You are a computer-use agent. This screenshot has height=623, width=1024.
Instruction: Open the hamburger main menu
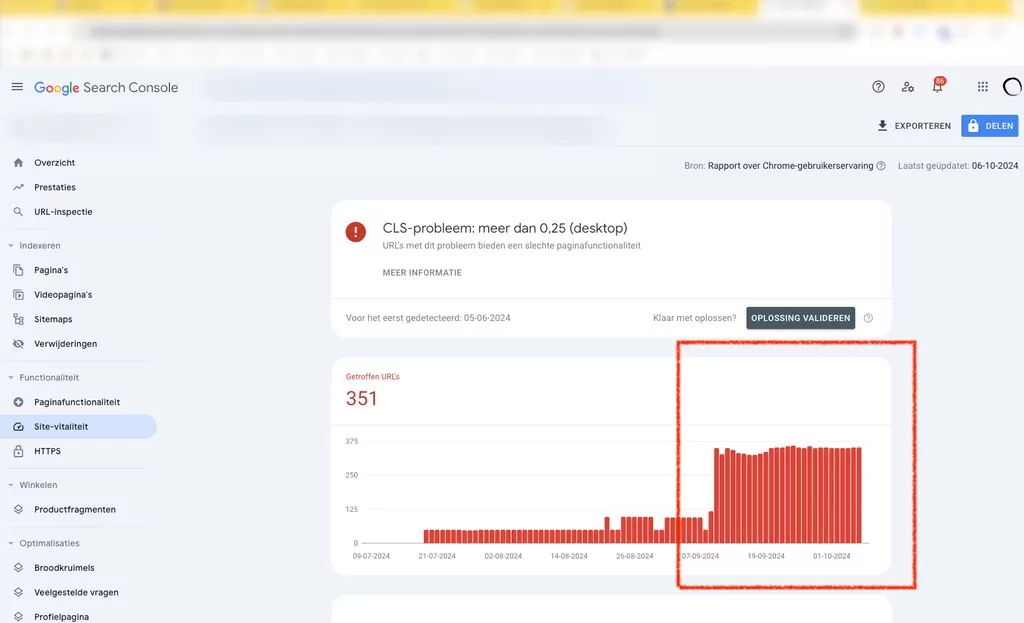tap(17, 87)
